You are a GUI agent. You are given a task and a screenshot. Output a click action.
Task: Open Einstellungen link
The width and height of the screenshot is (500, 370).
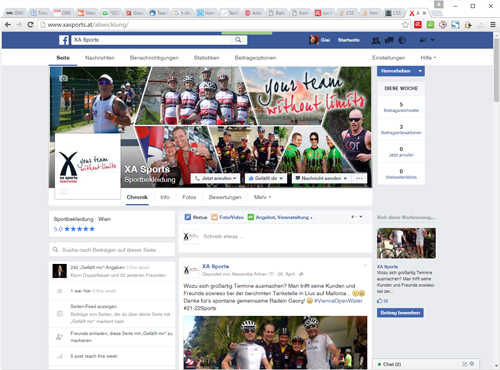[x=389, y=58]
